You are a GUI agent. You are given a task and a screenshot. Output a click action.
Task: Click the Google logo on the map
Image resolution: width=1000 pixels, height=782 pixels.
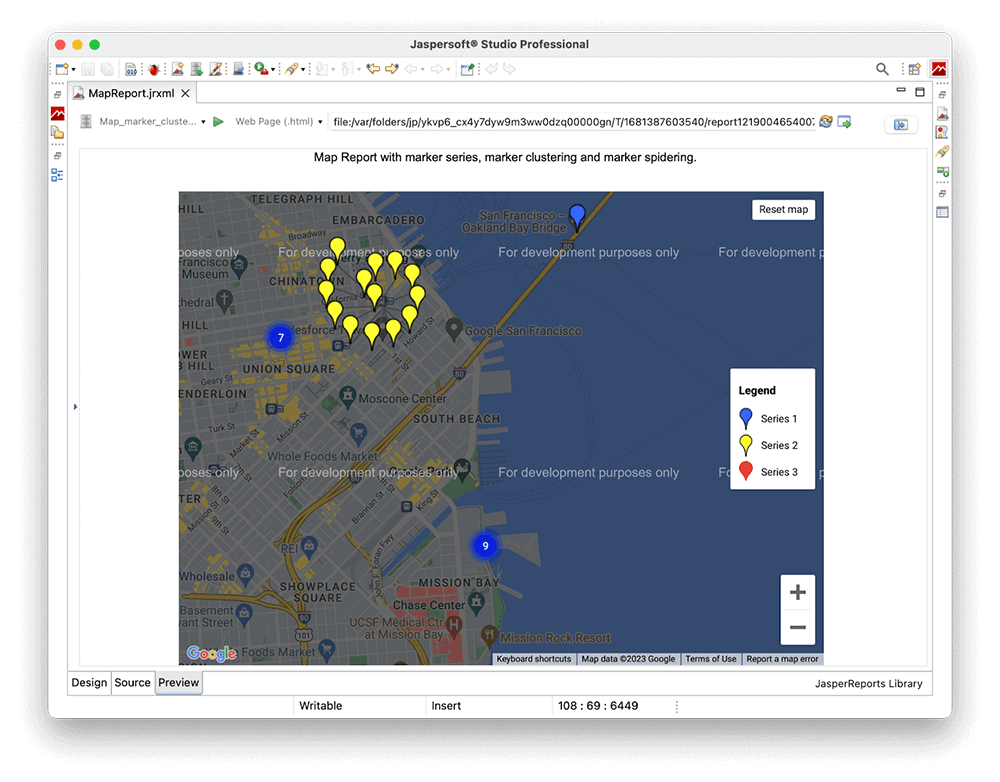[x=211, y=653]
